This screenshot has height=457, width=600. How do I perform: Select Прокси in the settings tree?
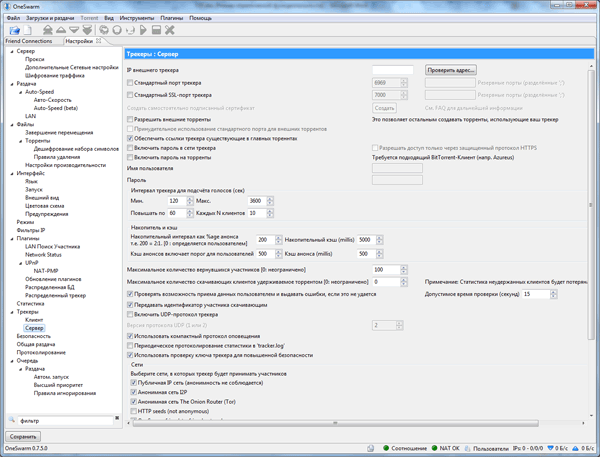[34, 59]
